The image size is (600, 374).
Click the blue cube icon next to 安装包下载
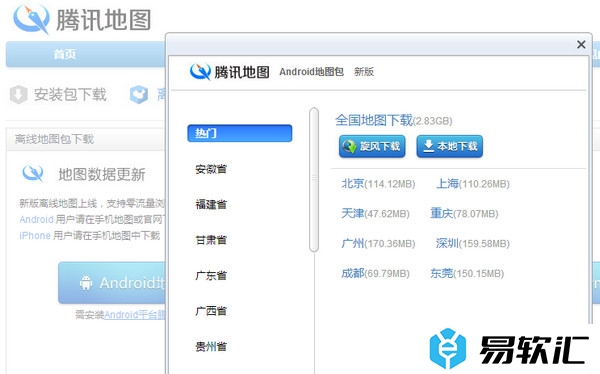pos(139,95)
